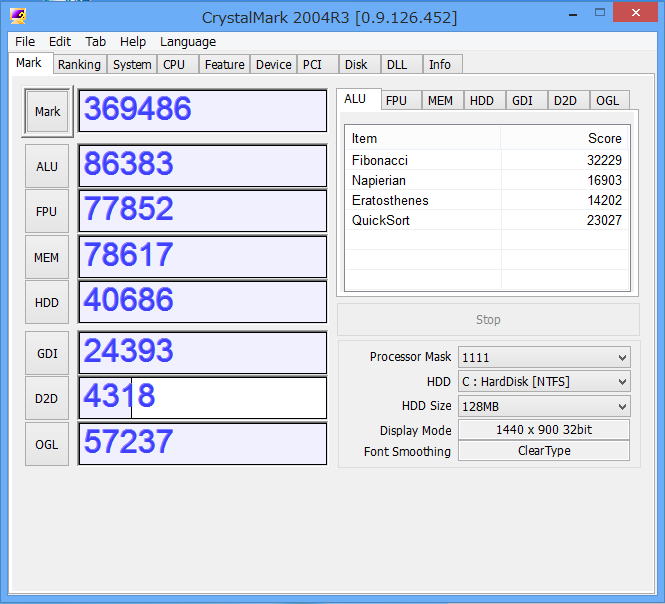This screenshot has width=665, height=604.
Task: Open the Language menu
Action: (187, 42)
